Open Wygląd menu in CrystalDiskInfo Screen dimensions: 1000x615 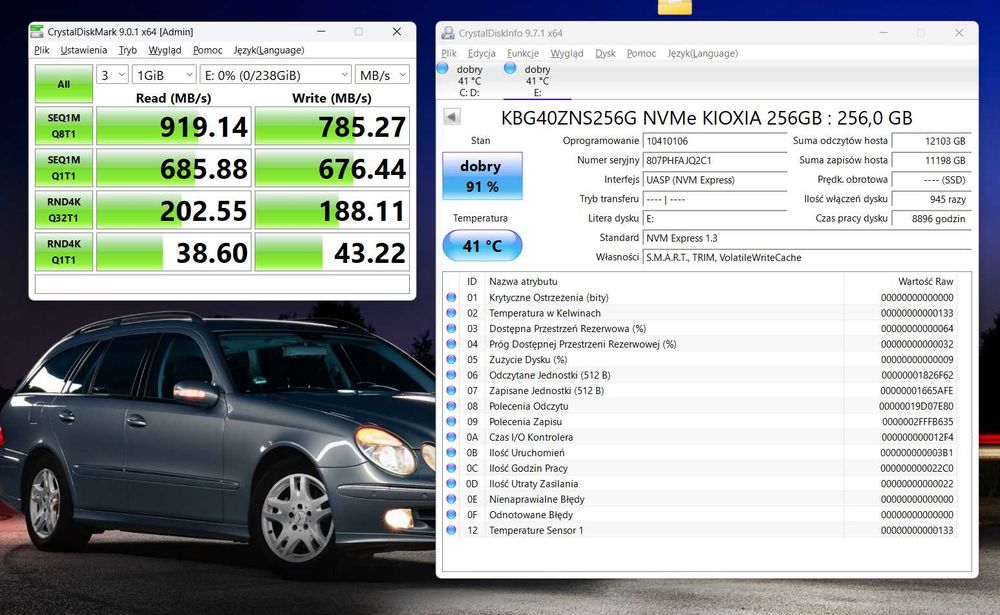point(567,54)
